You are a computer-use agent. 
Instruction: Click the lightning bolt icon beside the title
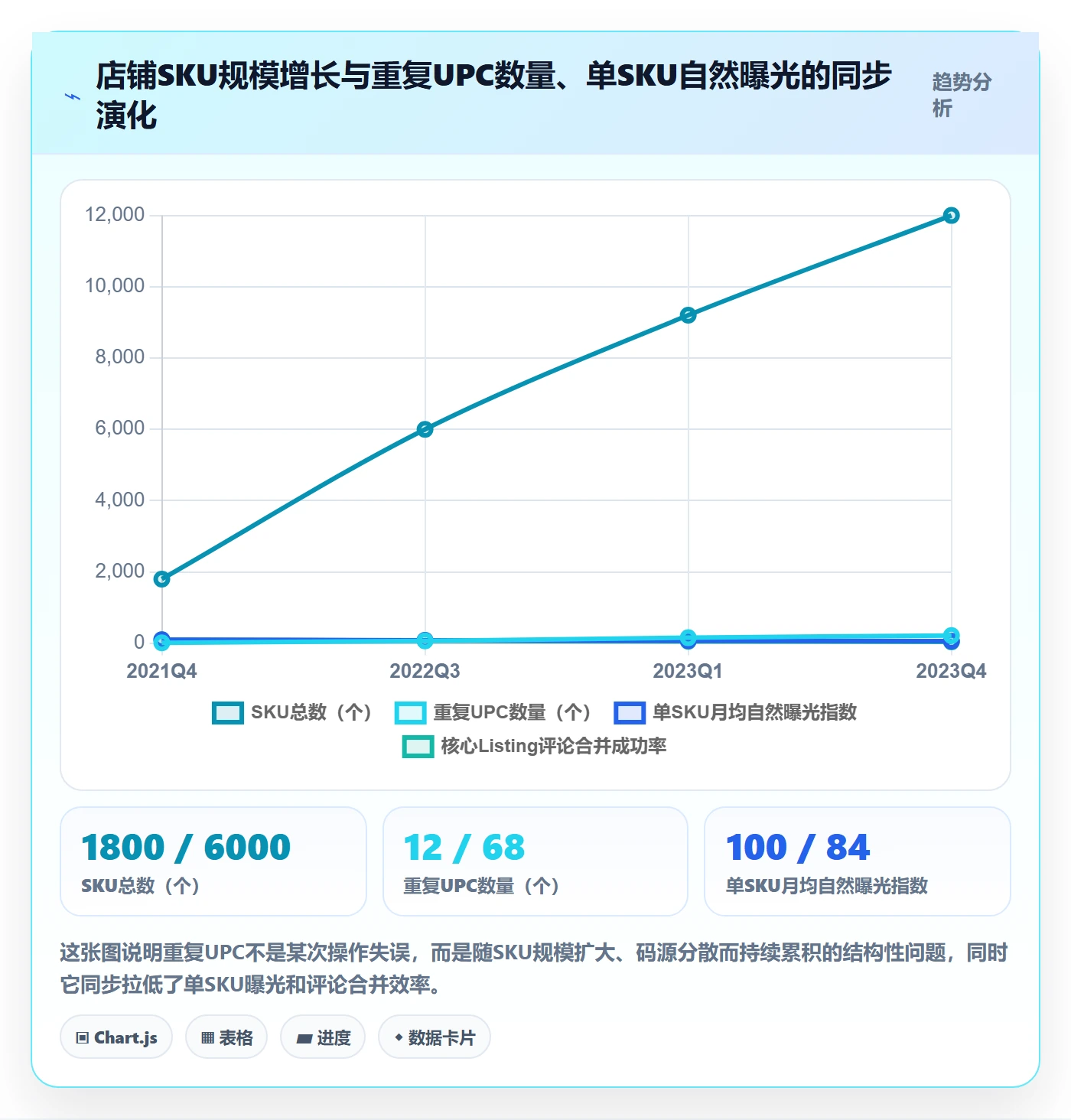point(73,96)
